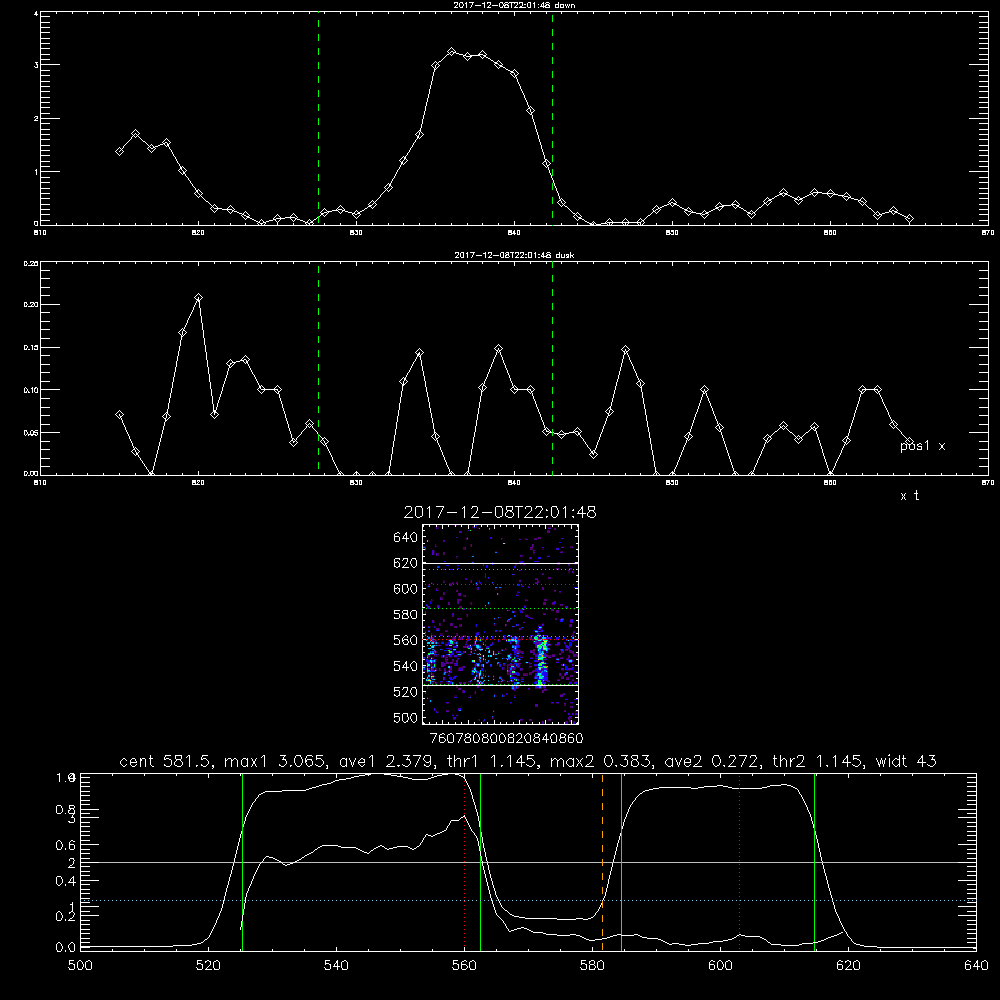This screenshot has width=1000, height=1000.
Task: Select the 'max2 0.383' value in stats line
Action: pos(601,761)
